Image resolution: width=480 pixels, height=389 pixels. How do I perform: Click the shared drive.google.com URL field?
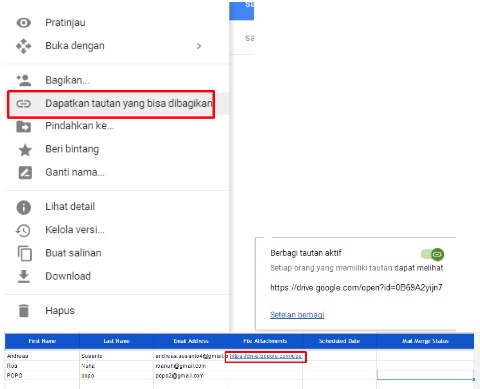click(356, 287)
